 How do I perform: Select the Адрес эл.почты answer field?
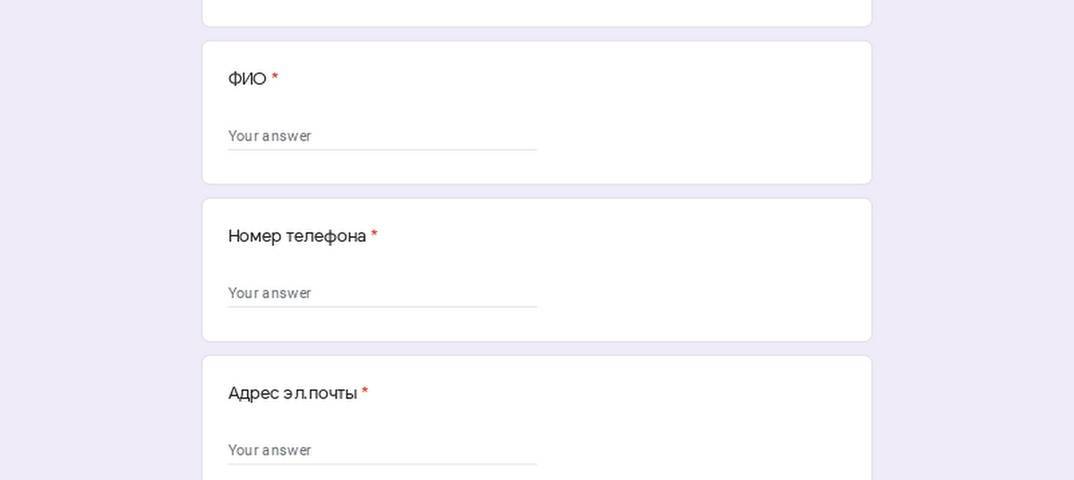382,450
